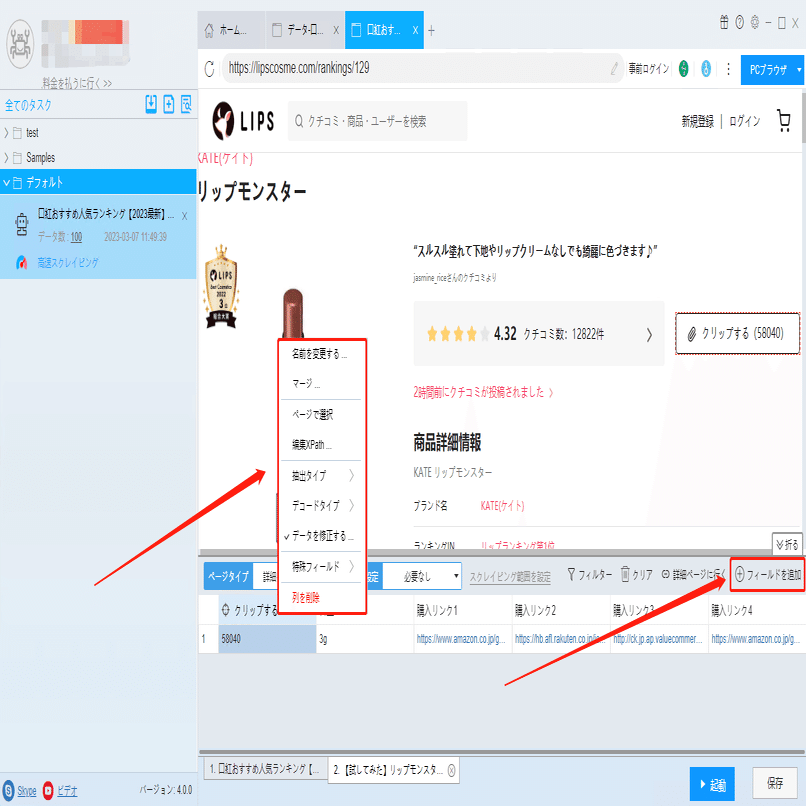Click the home icon on ホーム tab
The height and width of the screenshot is (806, 806).
209,30
